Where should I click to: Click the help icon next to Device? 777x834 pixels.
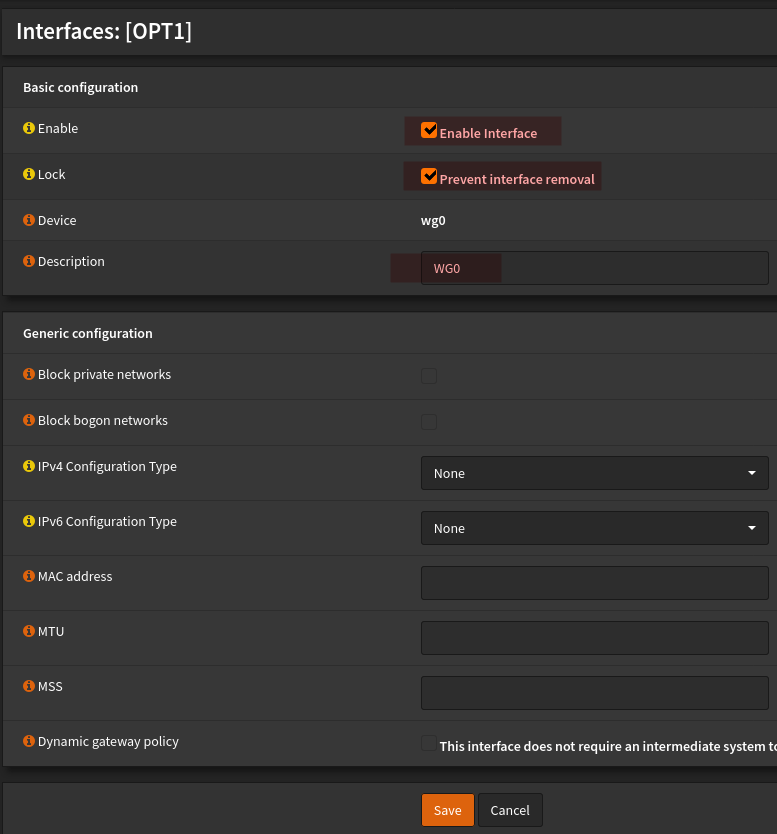(x=29, y=221)
